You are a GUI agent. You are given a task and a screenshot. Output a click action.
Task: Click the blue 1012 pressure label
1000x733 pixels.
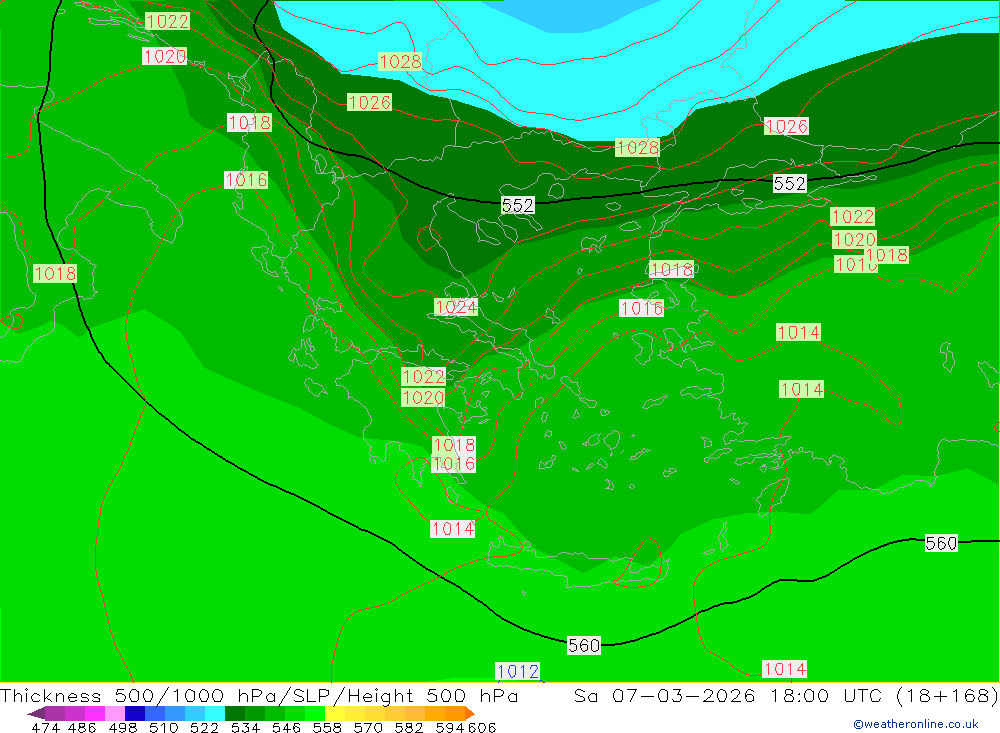coord(518,671)
